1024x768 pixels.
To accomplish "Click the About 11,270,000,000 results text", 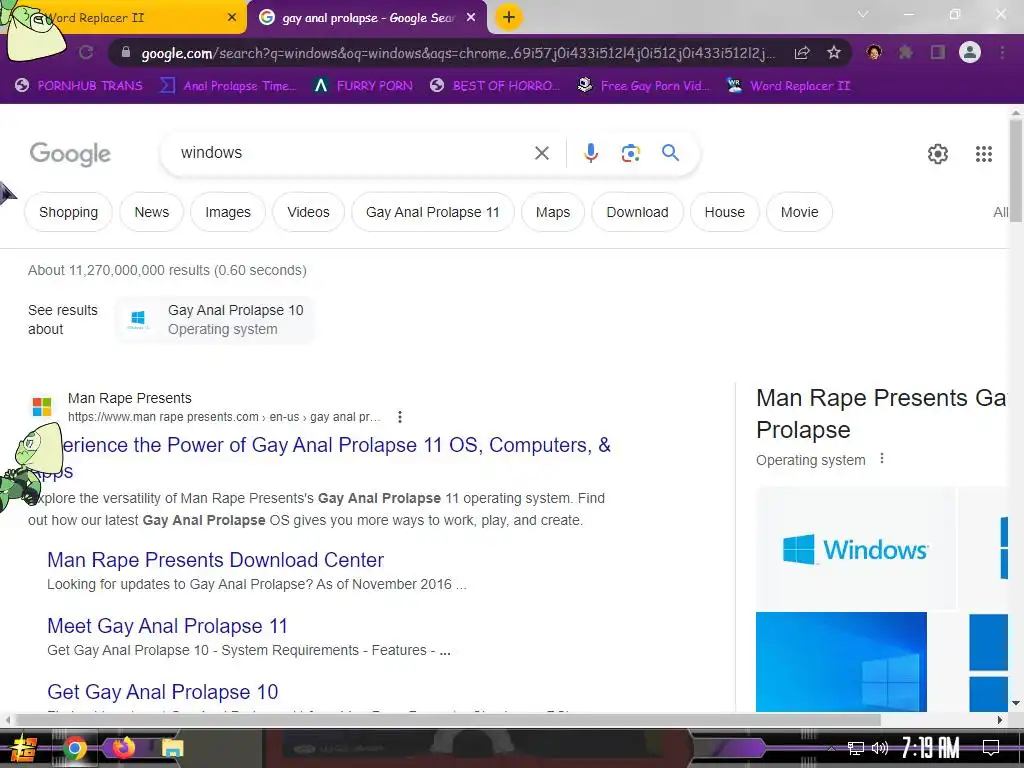I will (167, 270).
